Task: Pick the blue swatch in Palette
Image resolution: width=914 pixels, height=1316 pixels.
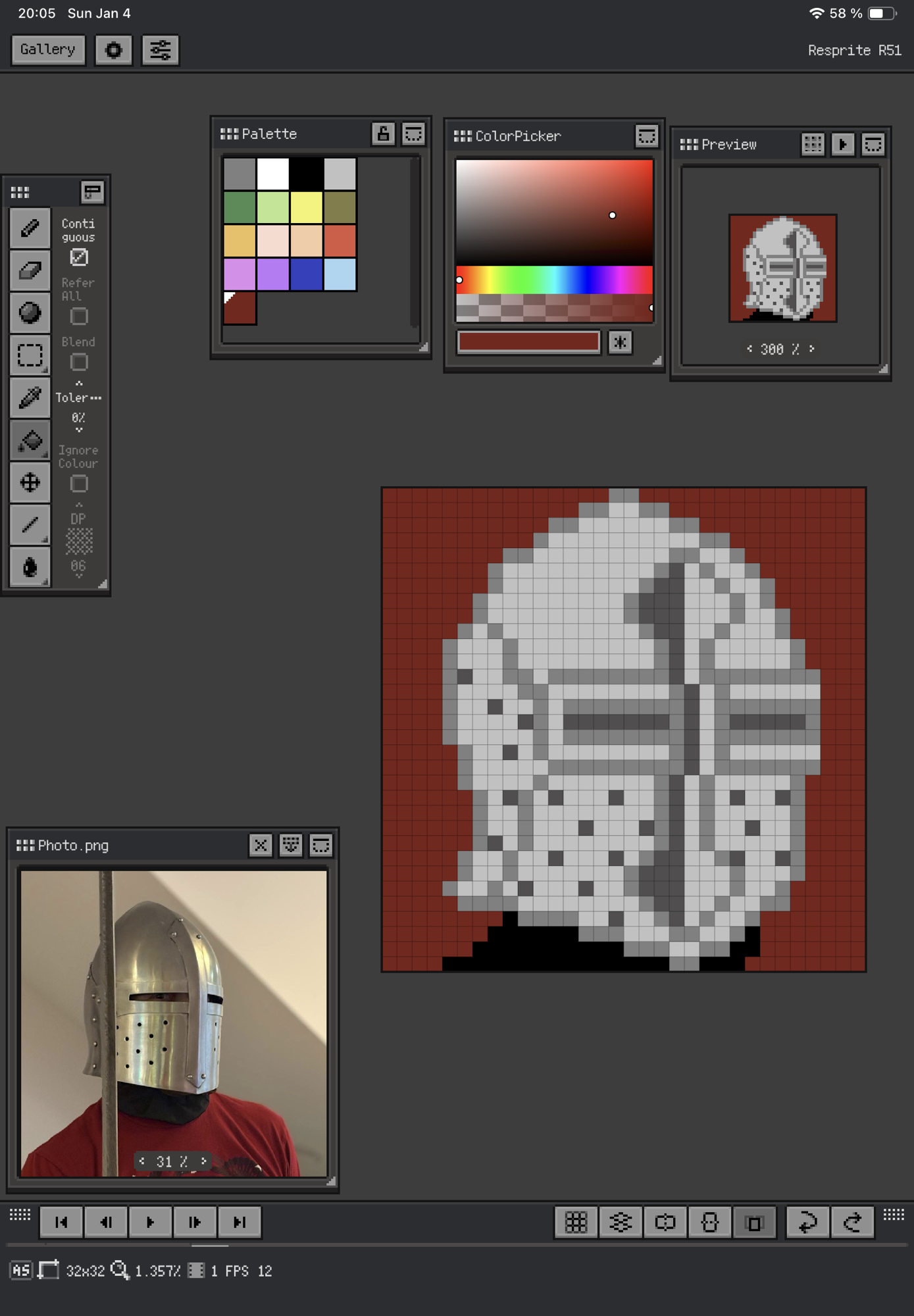Action: (307, 274)
